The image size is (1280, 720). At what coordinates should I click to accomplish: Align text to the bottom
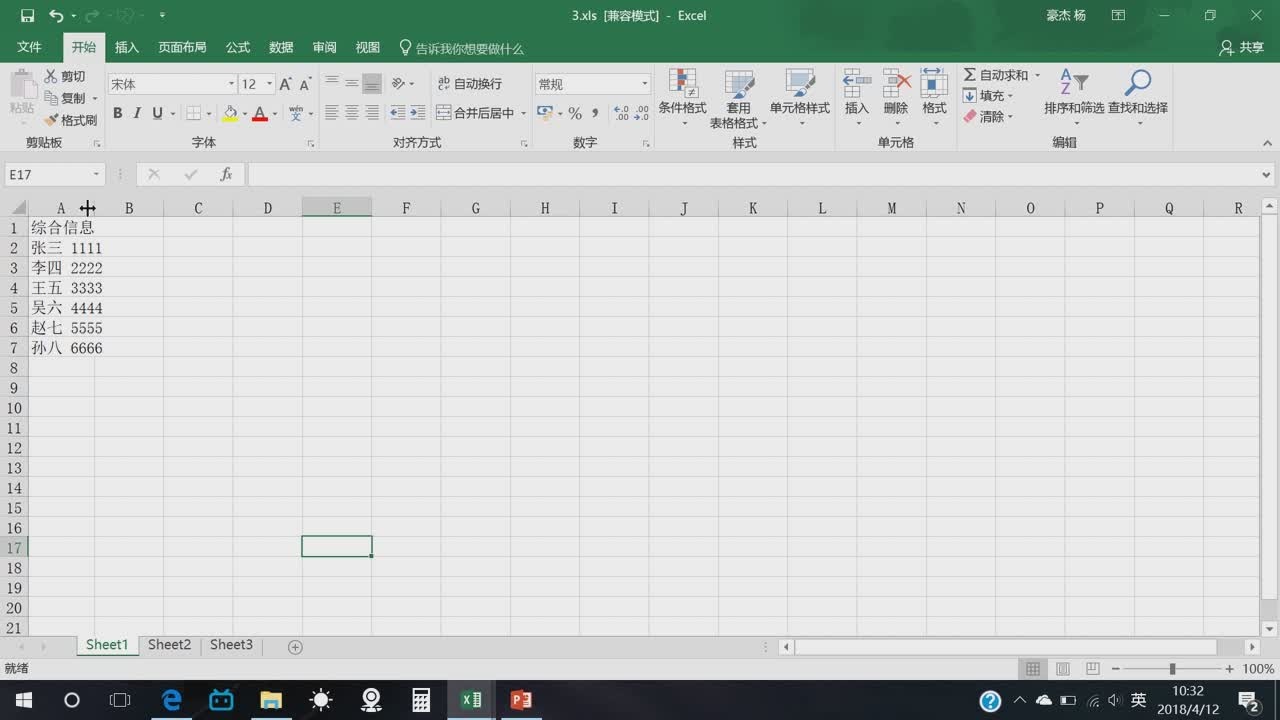click(372, 83)
